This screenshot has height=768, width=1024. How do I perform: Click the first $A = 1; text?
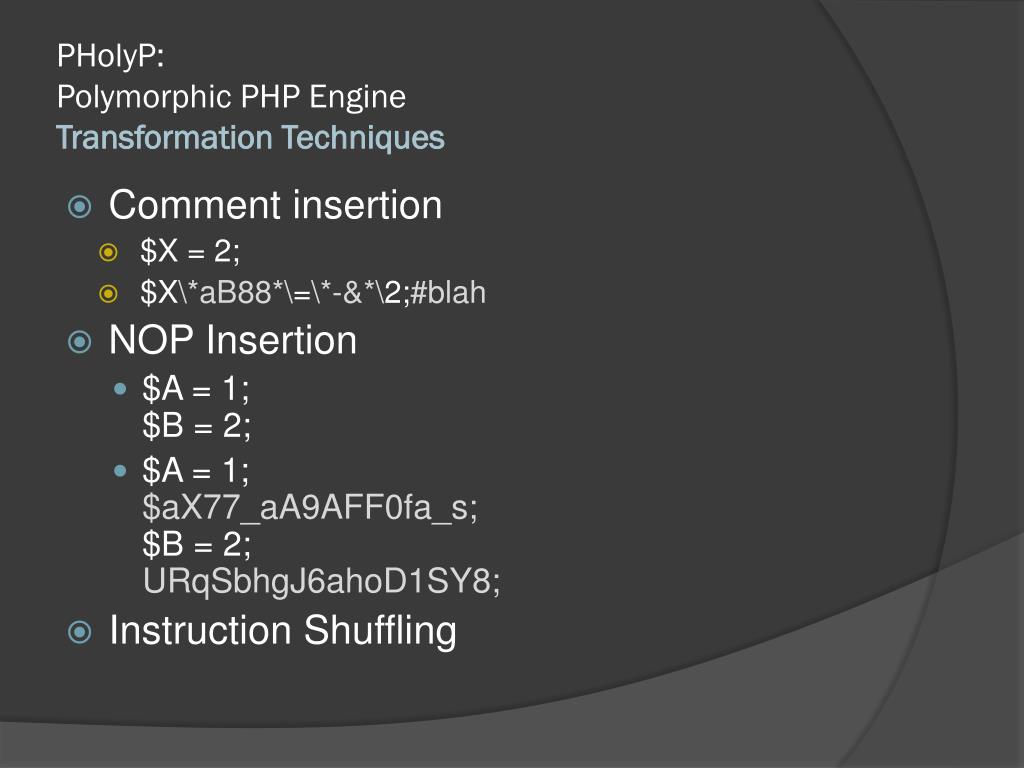[196, 387]
